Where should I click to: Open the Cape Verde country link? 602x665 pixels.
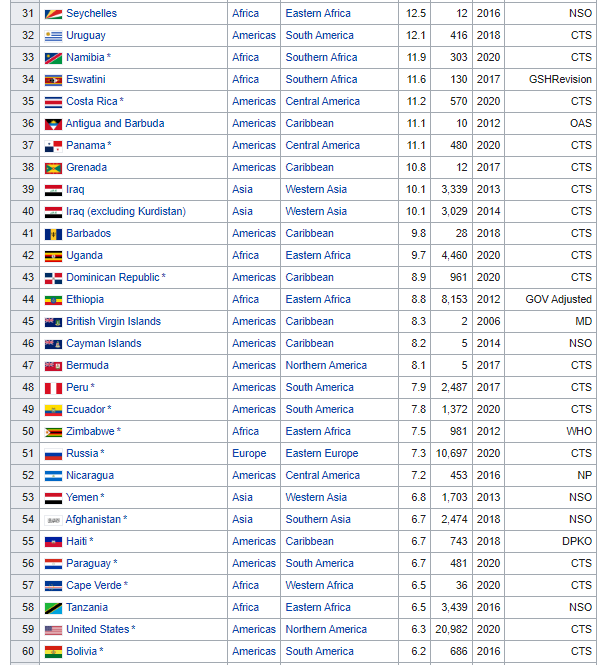point(94,585)
